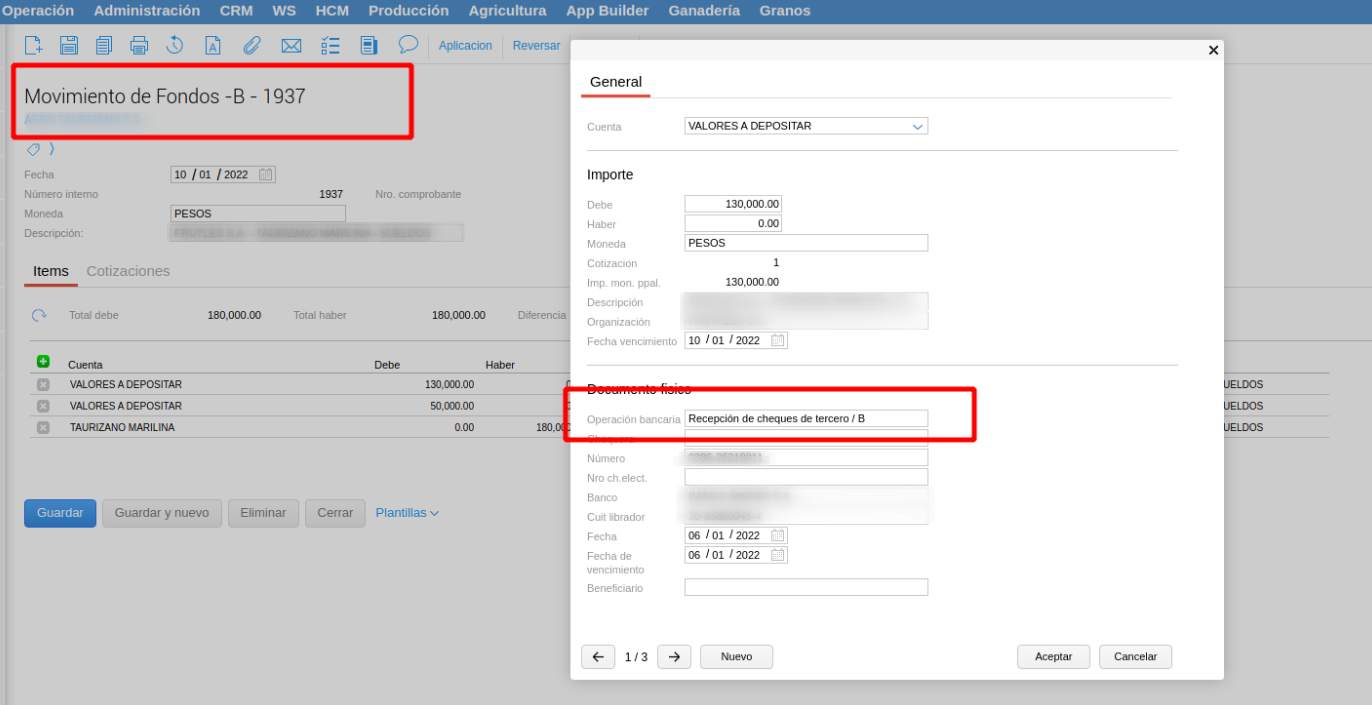
Task: Open the Cuenta dropdown showing VALORES A DEPOSITAR
Action: tap(806, 126)
